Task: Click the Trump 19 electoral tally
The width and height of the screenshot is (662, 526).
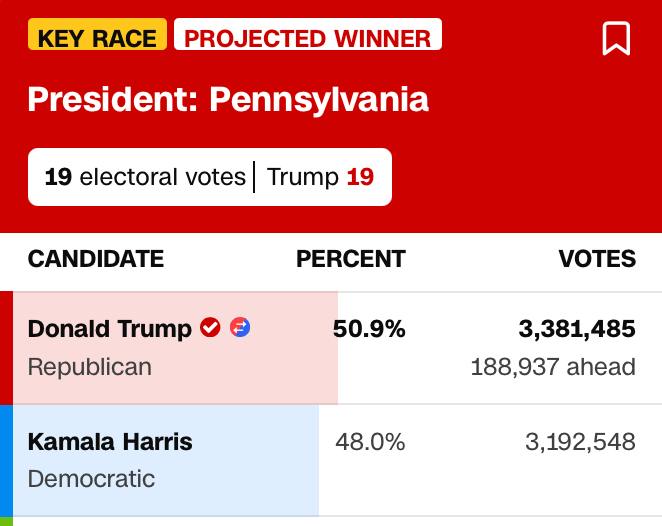Action: 320,177
